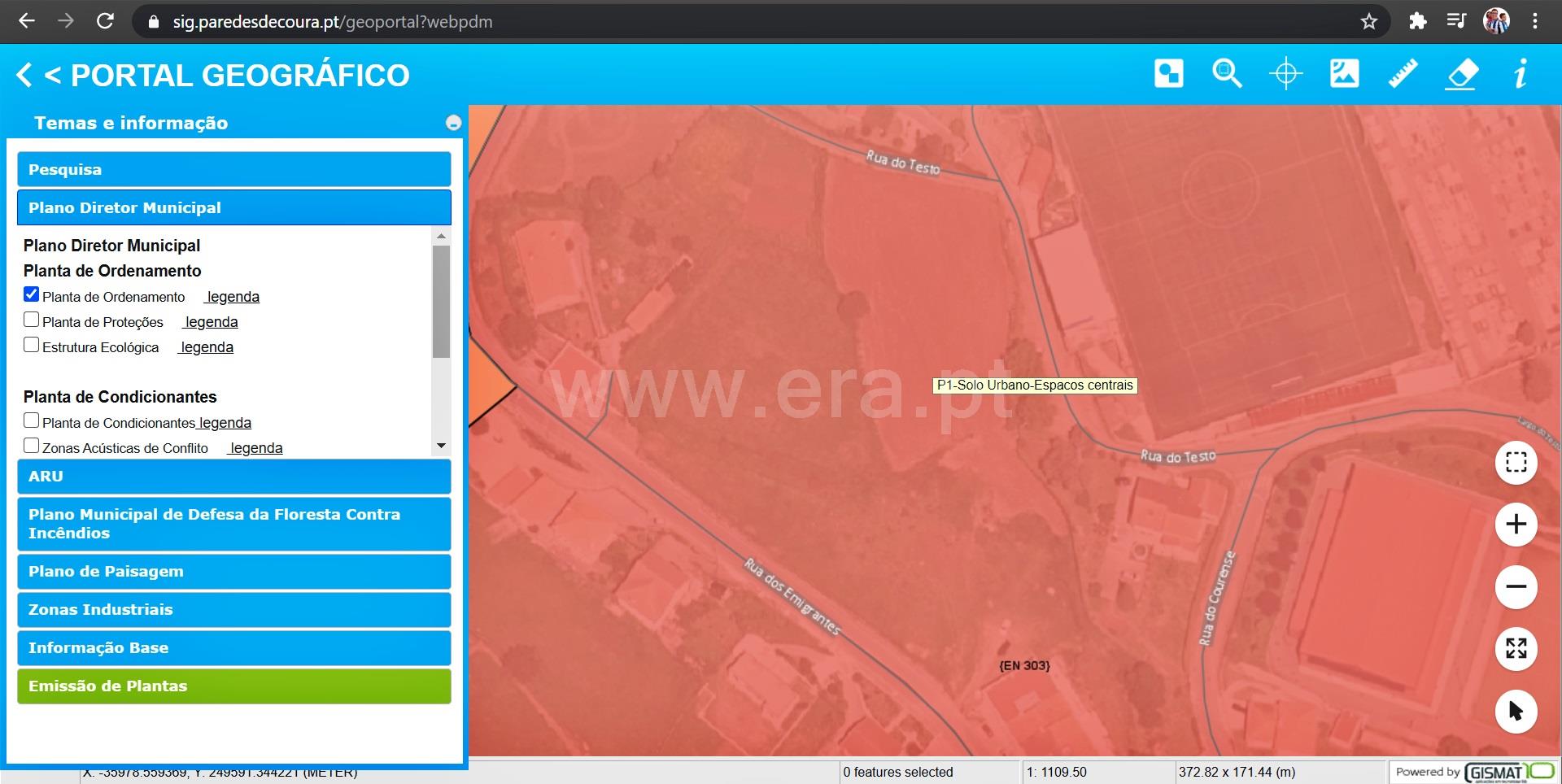Expand the Pesquisa section
The width and height of the screenshot is (1562, 784).
pos(234,169)
